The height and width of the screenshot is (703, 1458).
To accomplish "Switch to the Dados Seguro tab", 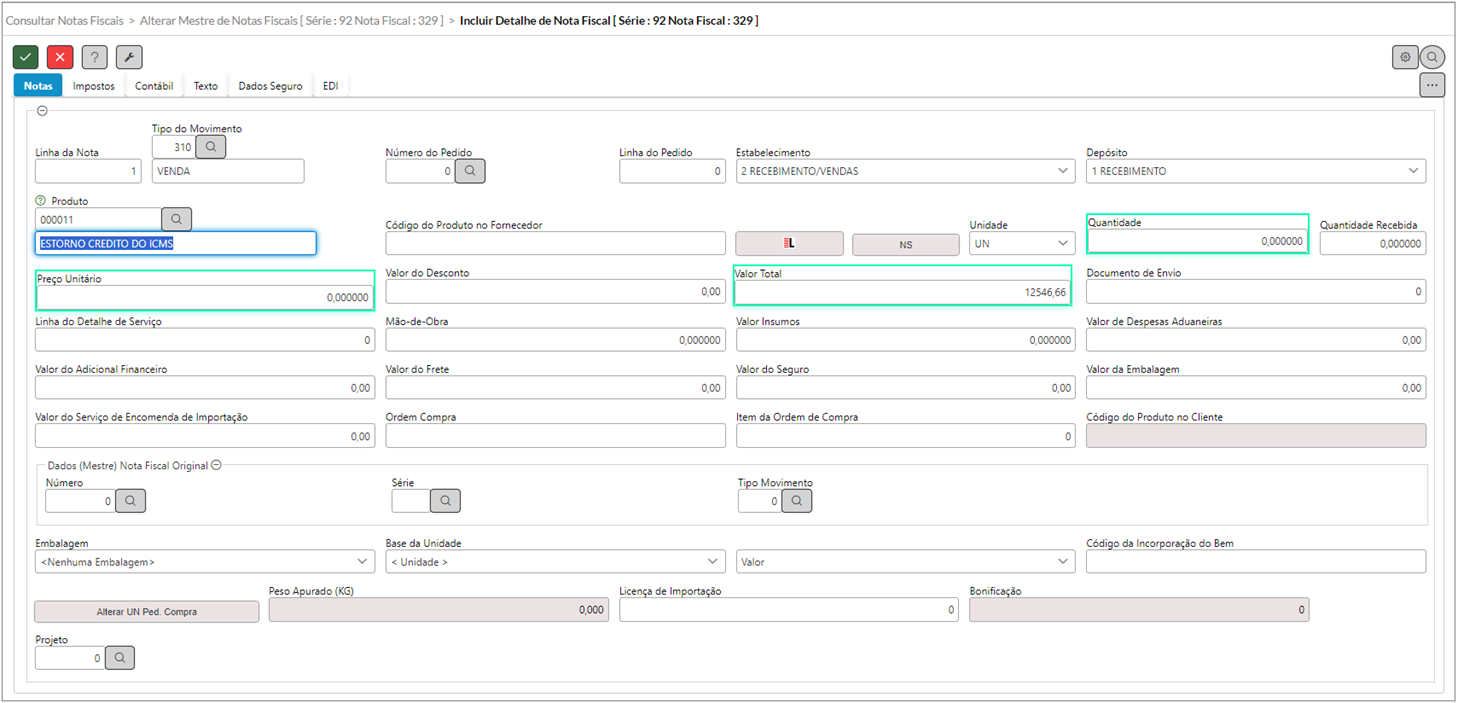I will tap(270, 86).
